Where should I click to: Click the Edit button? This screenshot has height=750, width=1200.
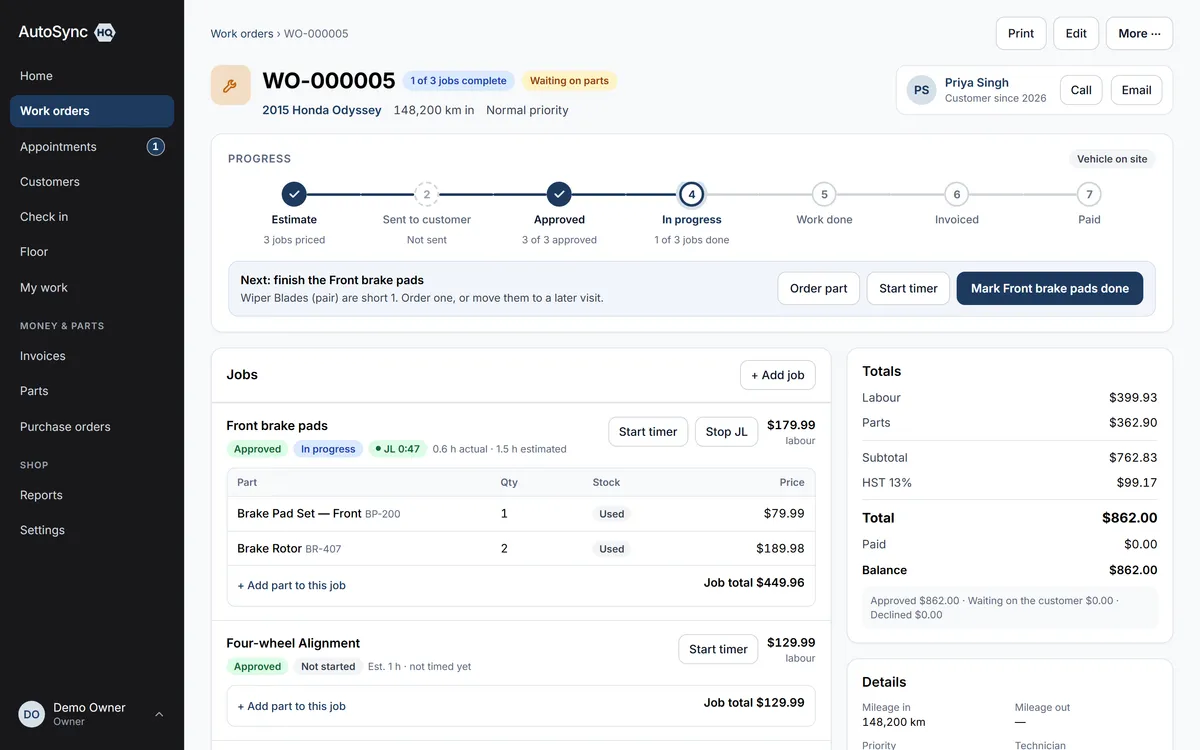click(x=1076, y=33)
